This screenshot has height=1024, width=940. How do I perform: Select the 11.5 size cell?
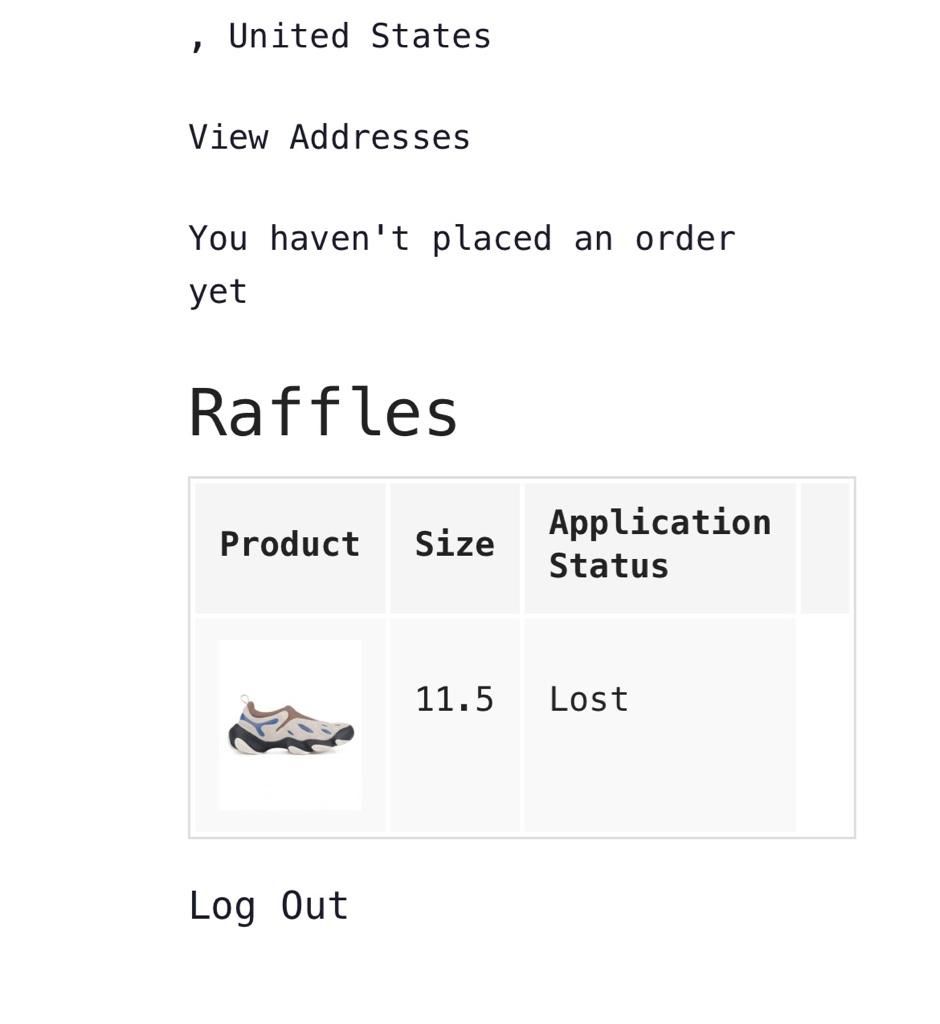(x=454, y=699)
